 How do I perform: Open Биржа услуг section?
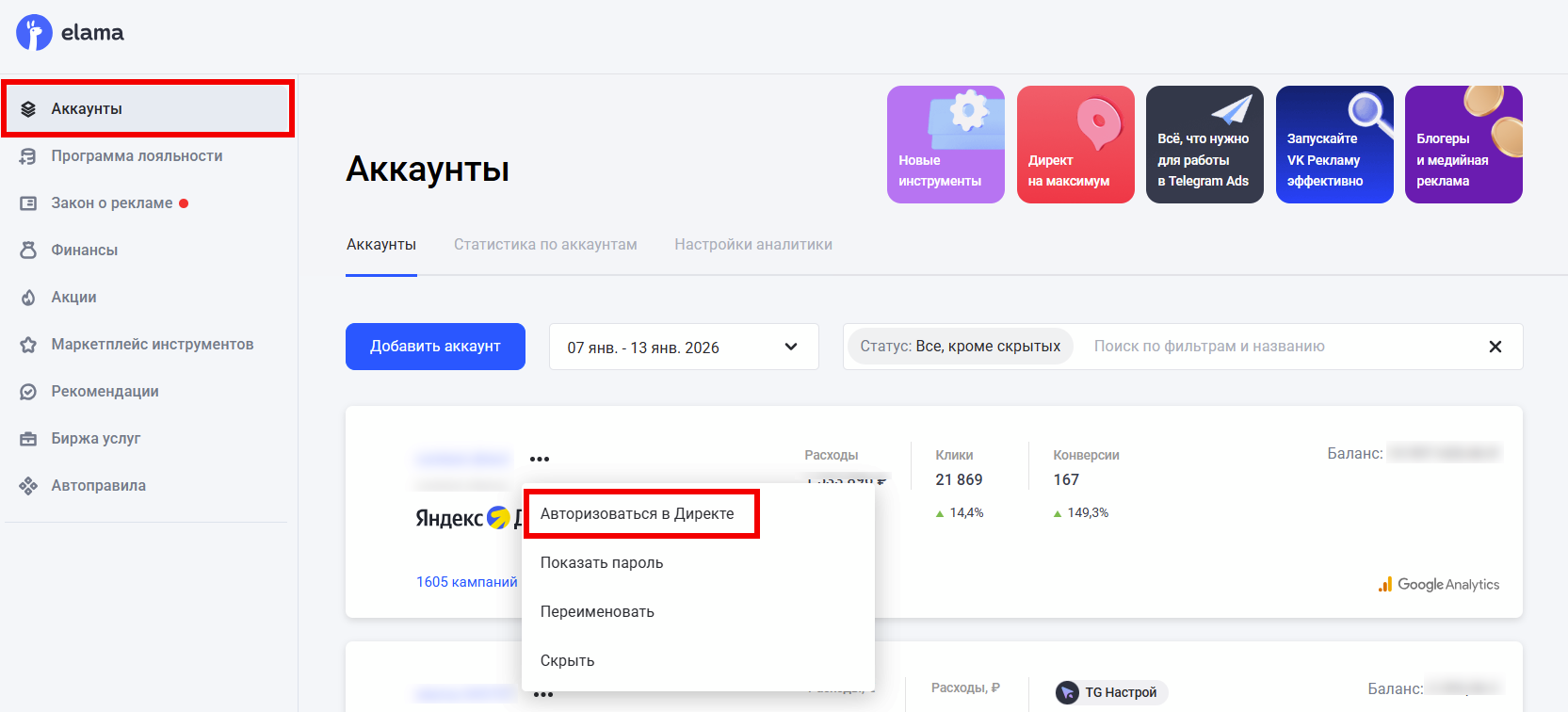click(x=96, y=439)
